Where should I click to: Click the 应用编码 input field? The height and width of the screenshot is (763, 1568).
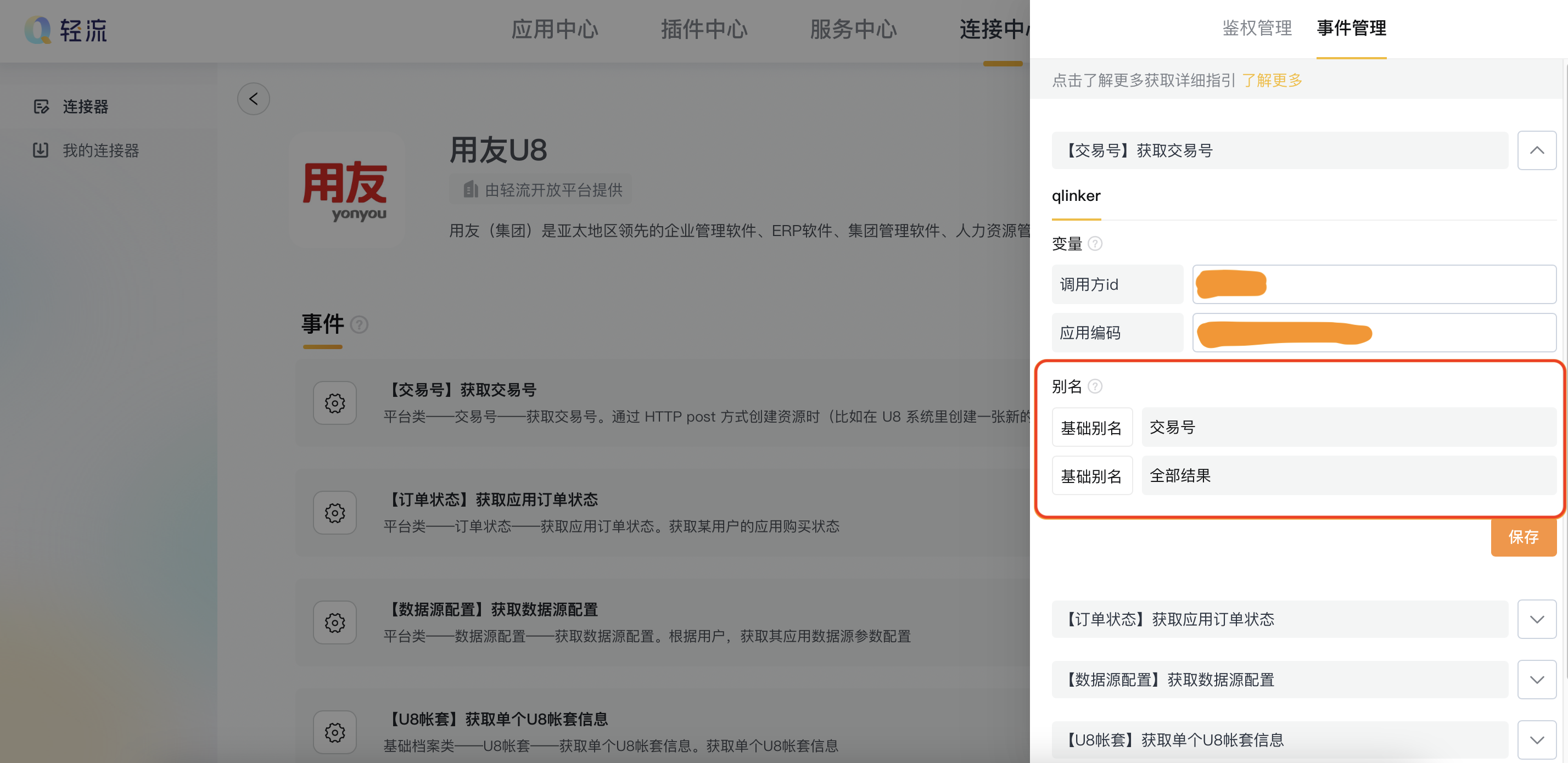(1374, 333)
